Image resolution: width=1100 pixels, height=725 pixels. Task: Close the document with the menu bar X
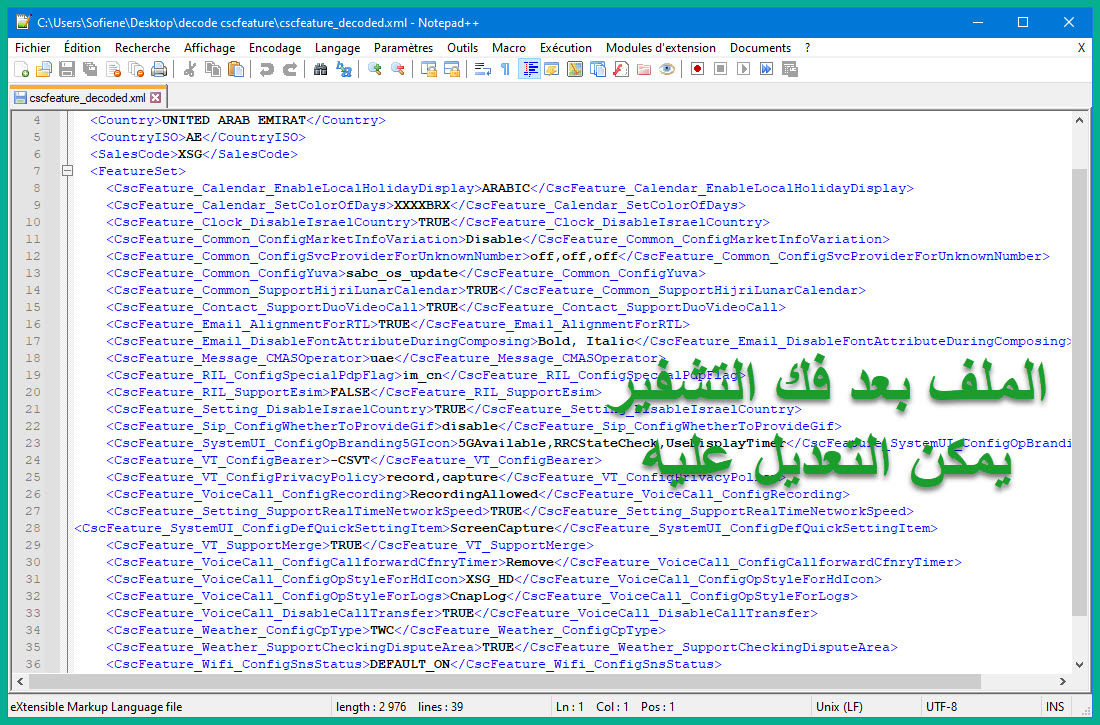(1080, 48)
